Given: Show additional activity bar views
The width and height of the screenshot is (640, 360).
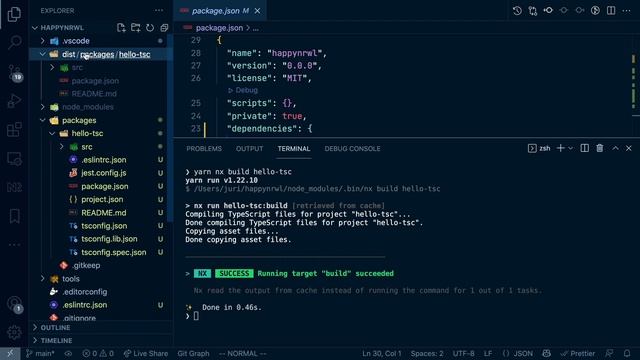Looking at the screenshot, I should pyautogui.click(x=14, y=245).
